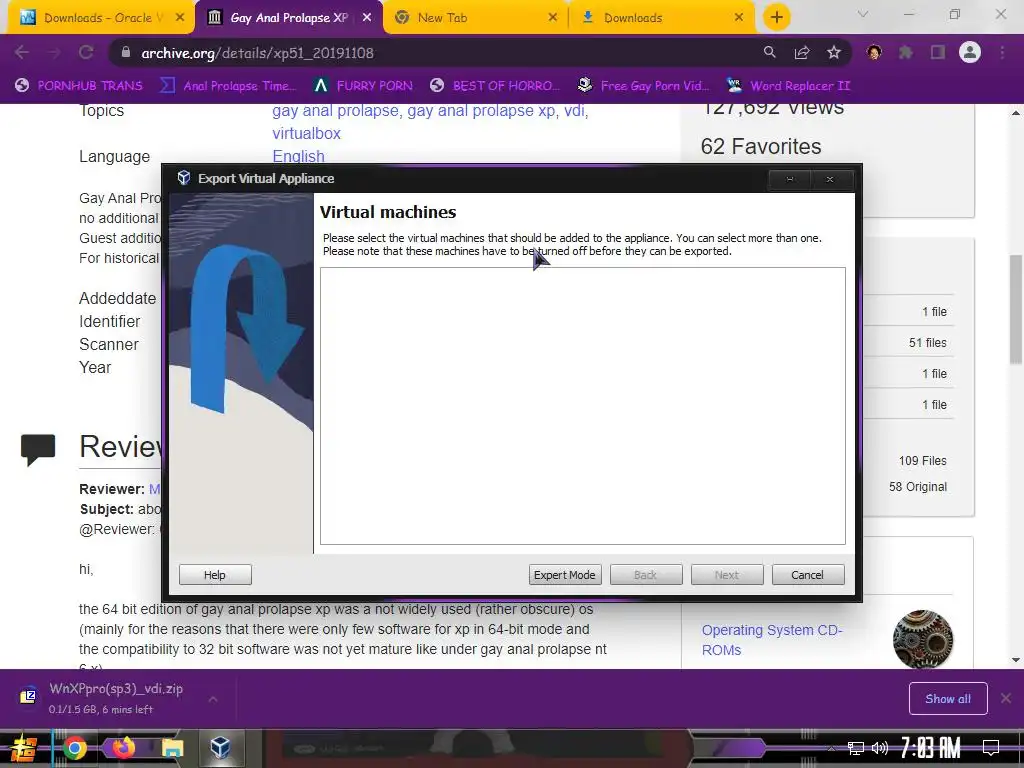Click the volume icon in system tray
The width and height of the screenshot is (1024, 768).
coord(880,748)
